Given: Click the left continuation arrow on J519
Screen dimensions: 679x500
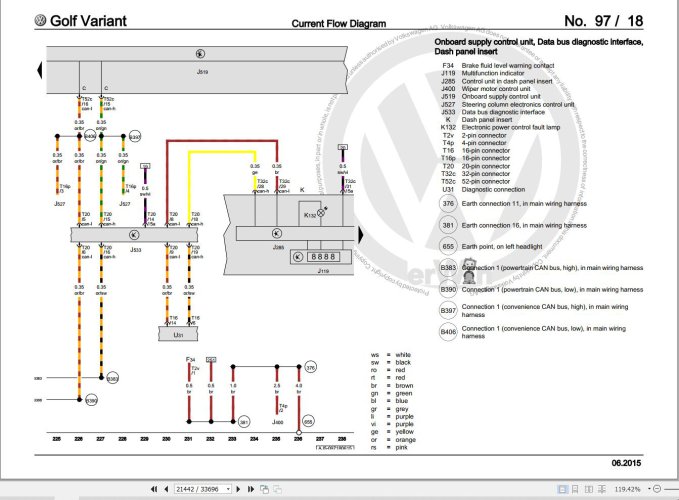Looking at the screenshot, I should 39,71.
